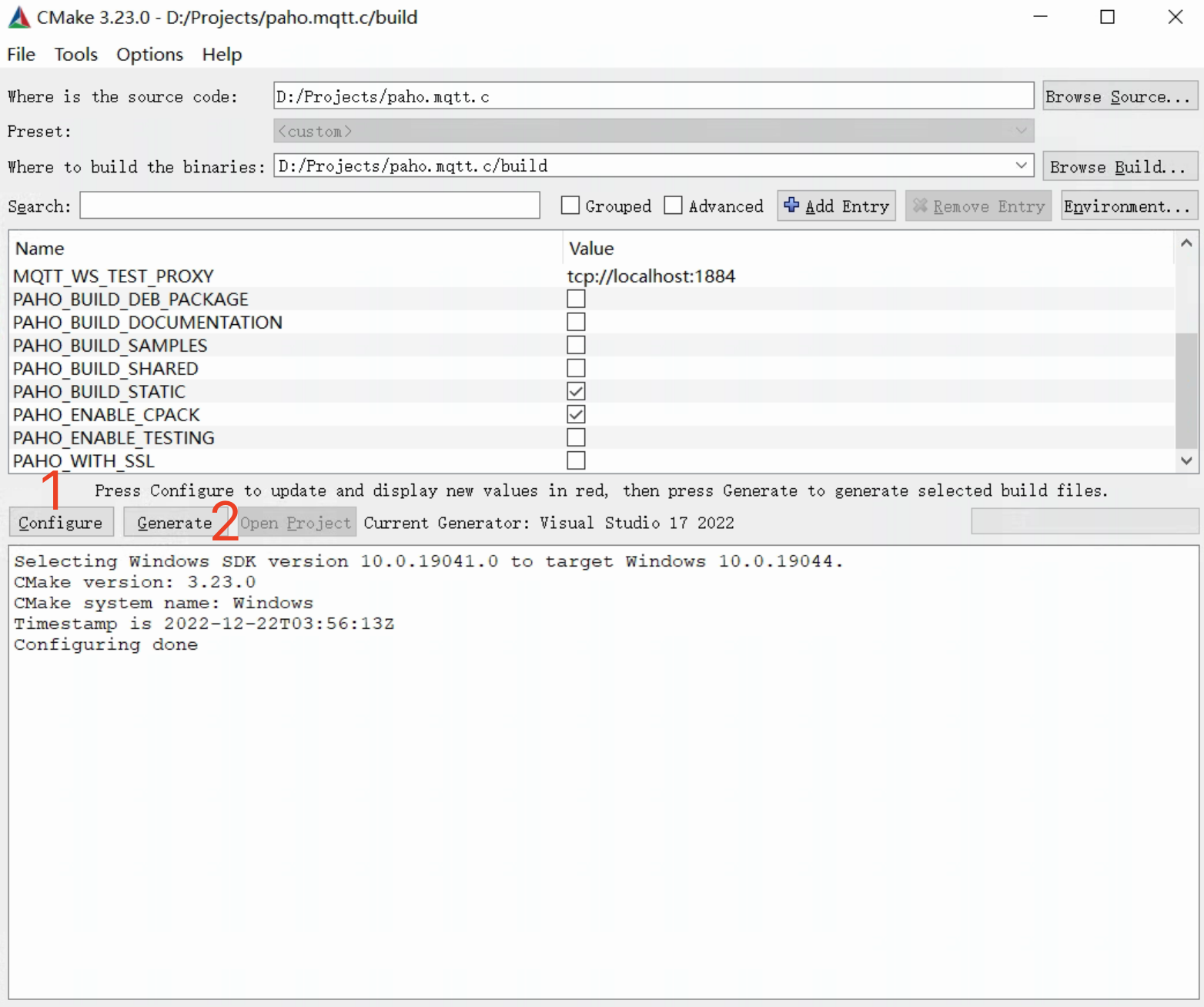Select the PAHO_ENABLE_CPACK entry name
The height and width of the screenshot is (1007, 1204).
click(106, 414)
